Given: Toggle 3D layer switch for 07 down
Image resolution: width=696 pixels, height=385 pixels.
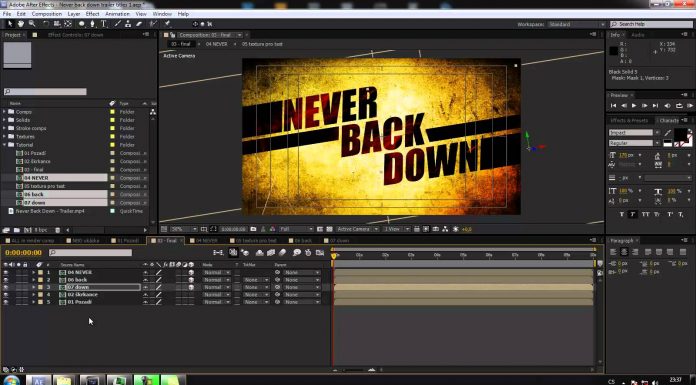Looking at the screenshot, I should pyautogui.click(x=191, y=287).
